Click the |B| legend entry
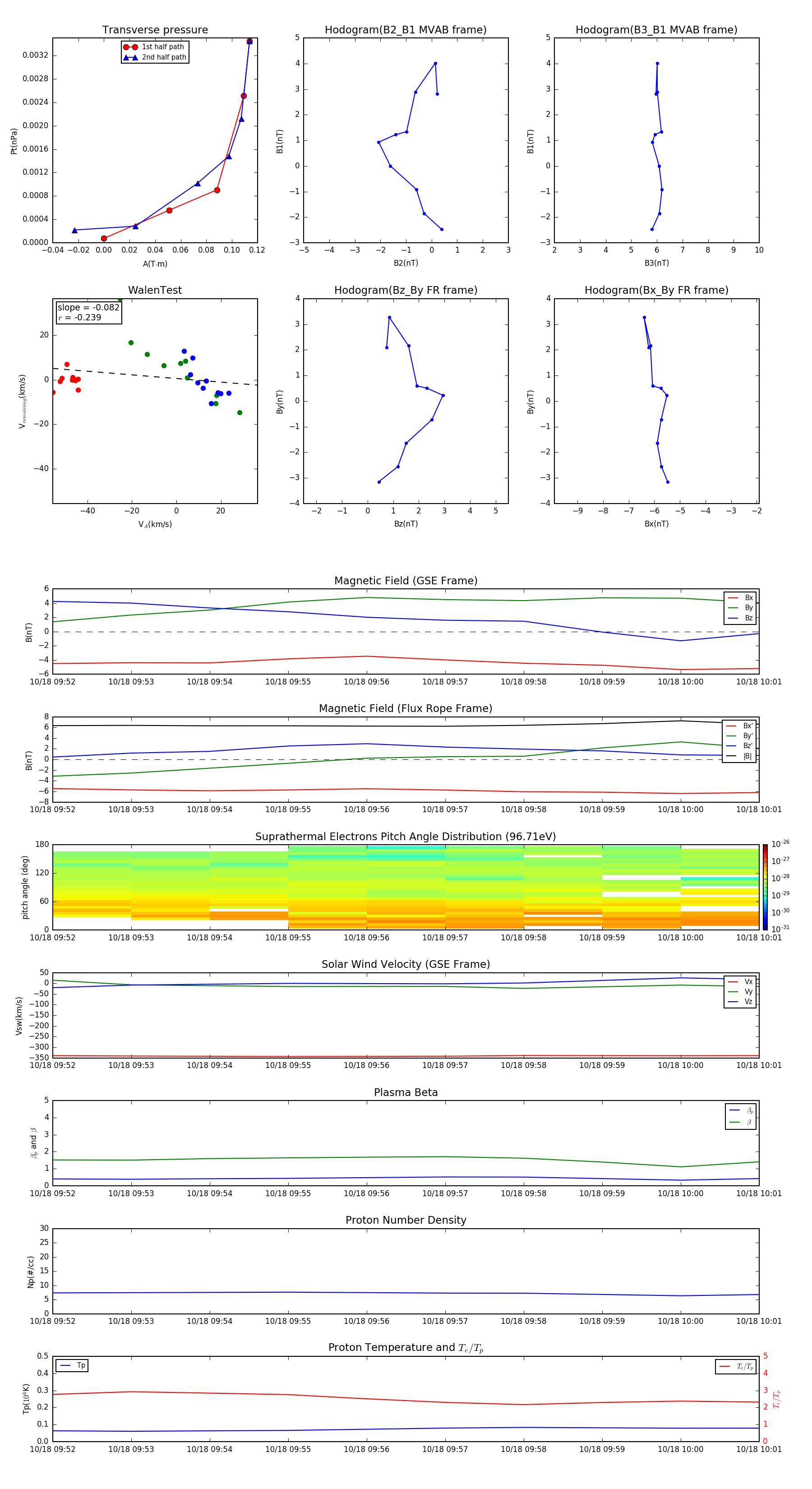The image size is (812, 1489). pyautogui.click(x=739, y=756)
